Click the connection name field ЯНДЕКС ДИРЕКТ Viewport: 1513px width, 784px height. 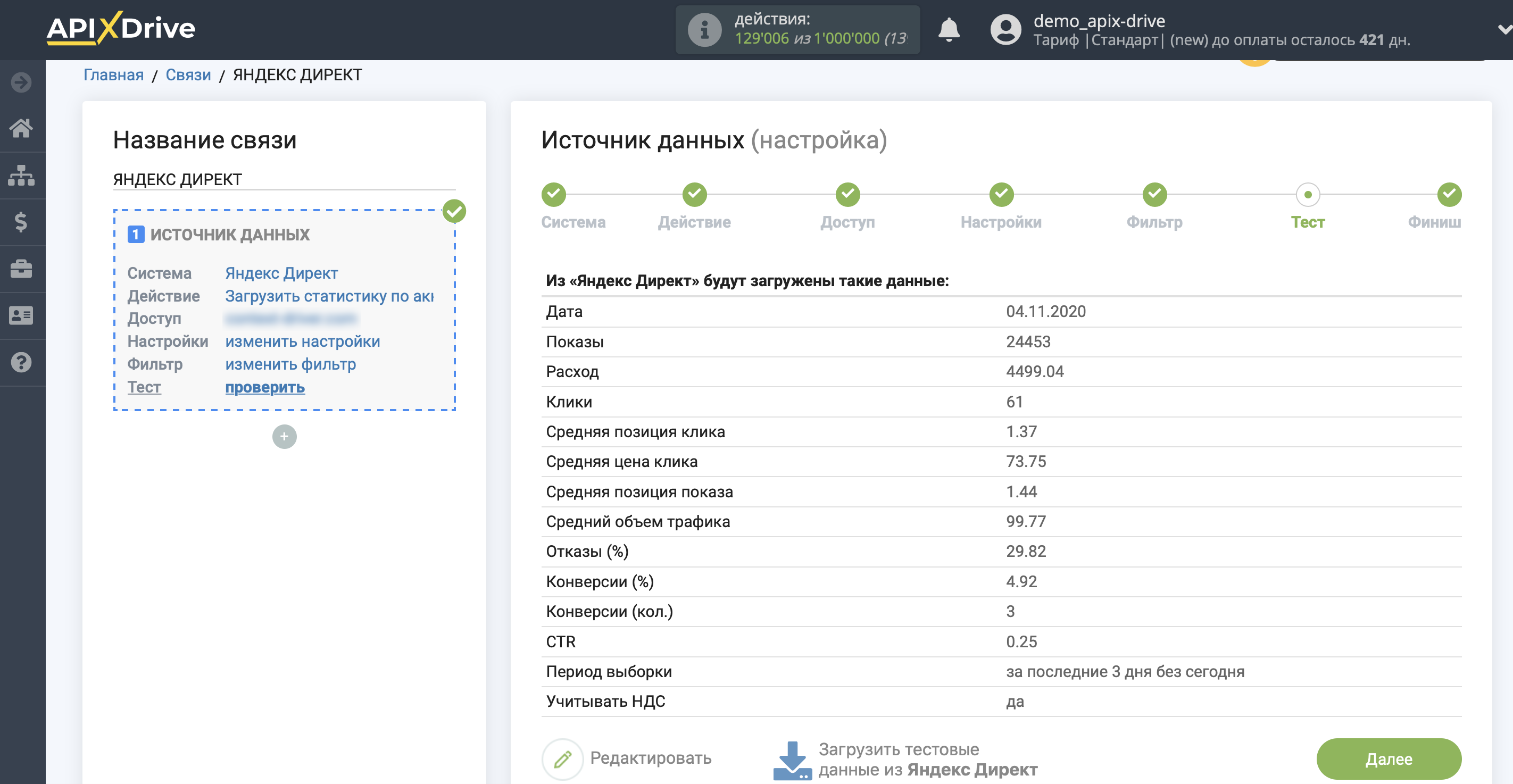[x=284, y=179]
